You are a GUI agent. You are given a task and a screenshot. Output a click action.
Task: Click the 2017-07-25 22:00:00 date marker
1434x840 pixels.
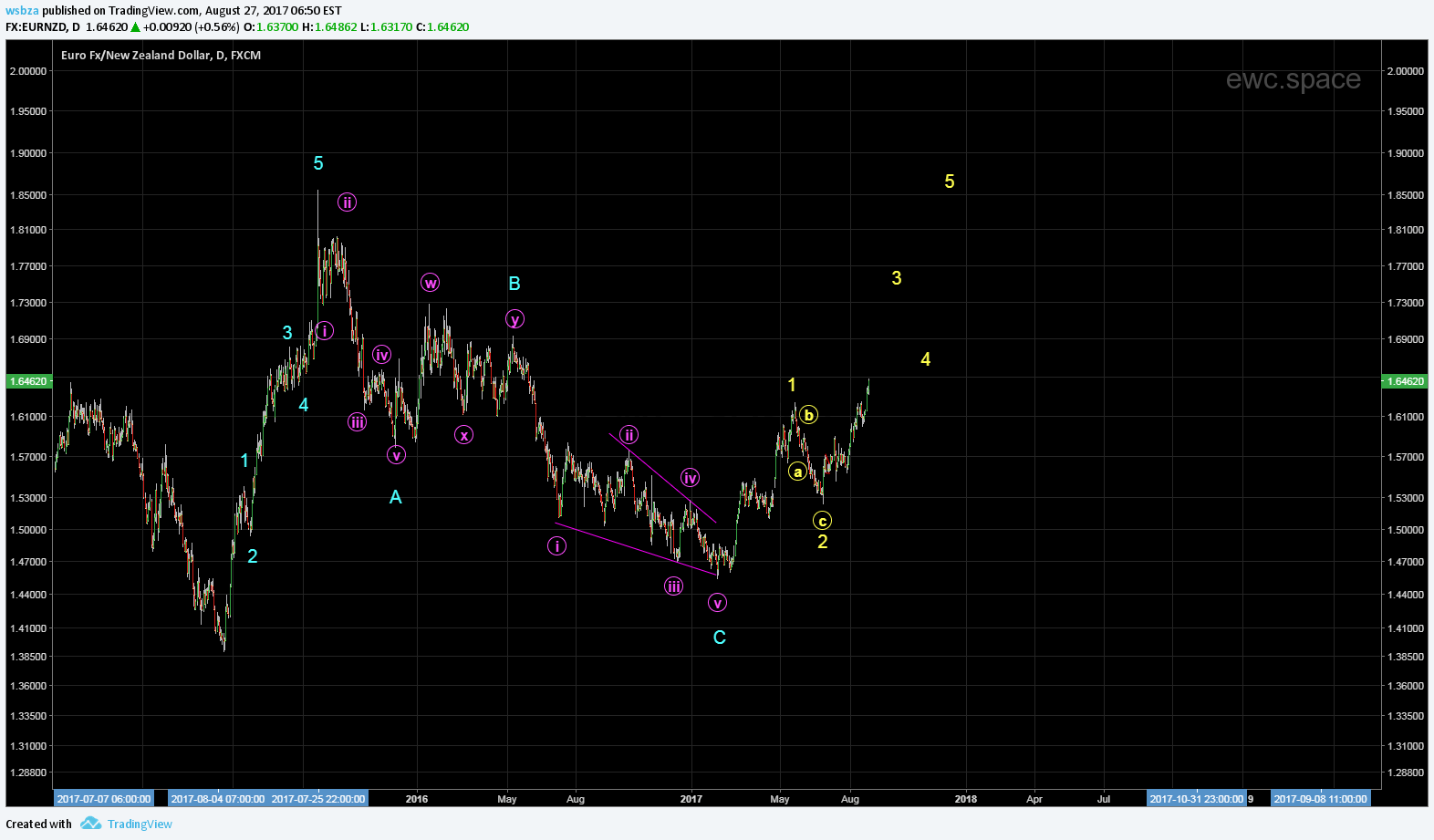(x=318, y=799)
